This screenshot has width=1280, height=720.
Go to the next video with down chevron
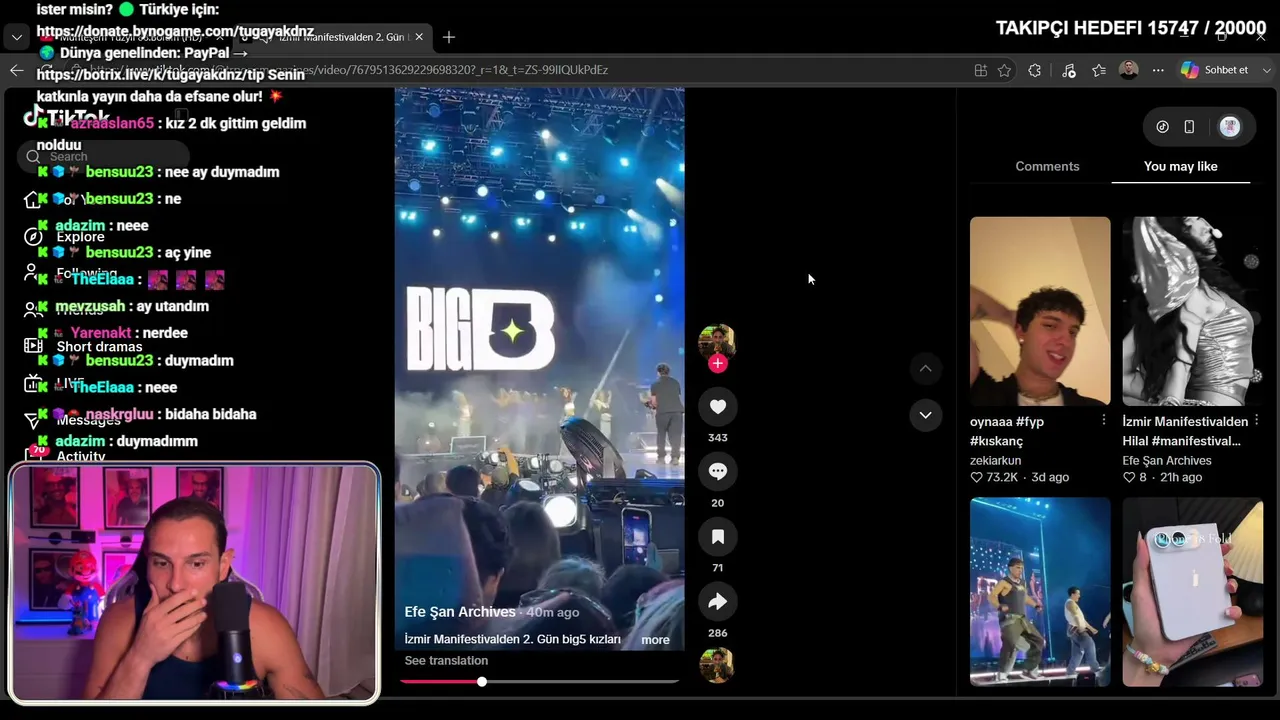click(x=925, y=415)
